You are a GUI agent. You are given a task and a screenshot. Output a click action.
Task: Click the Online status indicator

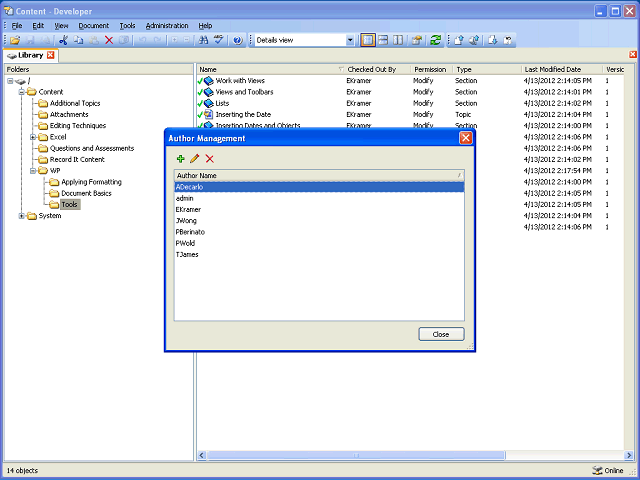tap(608, 471)
